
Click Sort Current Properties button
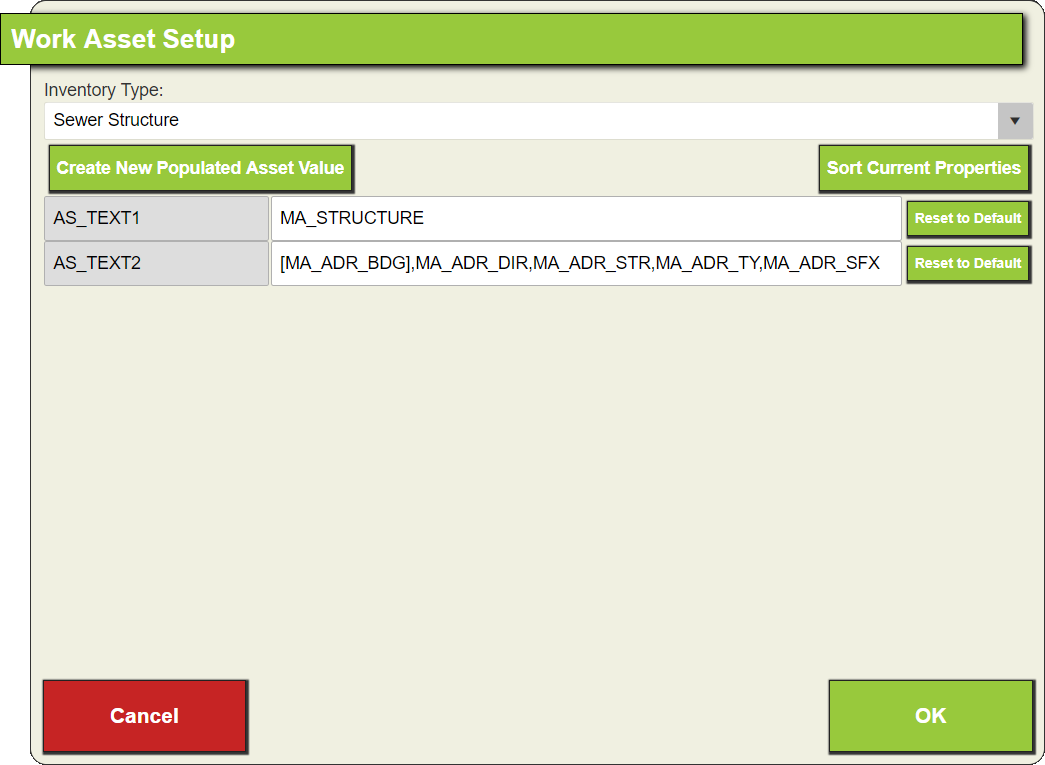[924, 168]
